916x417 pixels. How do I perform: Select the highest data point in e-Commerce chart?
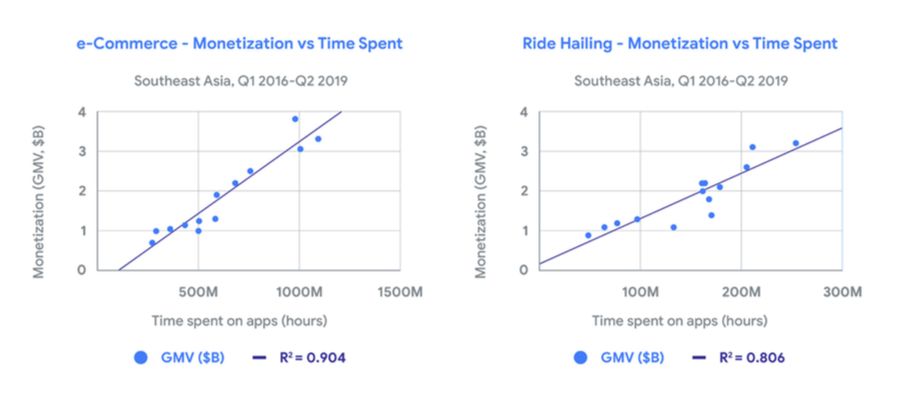tap(295, 119)
